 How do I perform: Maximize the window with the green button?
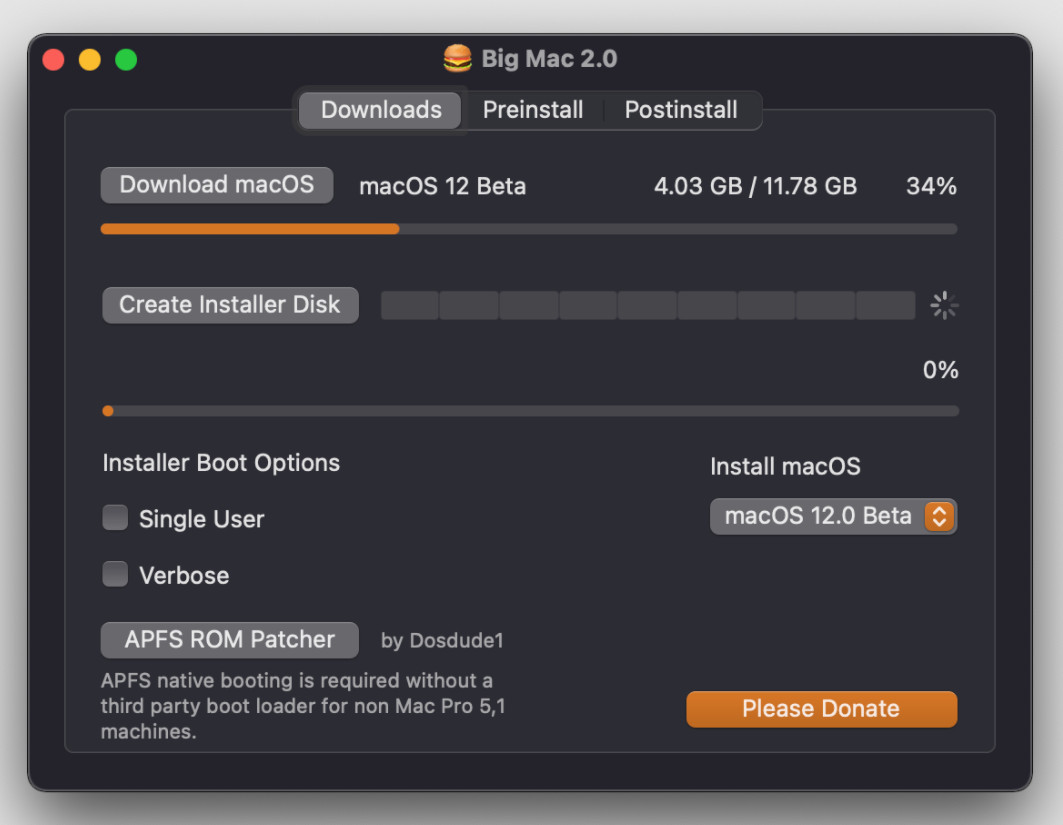(126, 60)
